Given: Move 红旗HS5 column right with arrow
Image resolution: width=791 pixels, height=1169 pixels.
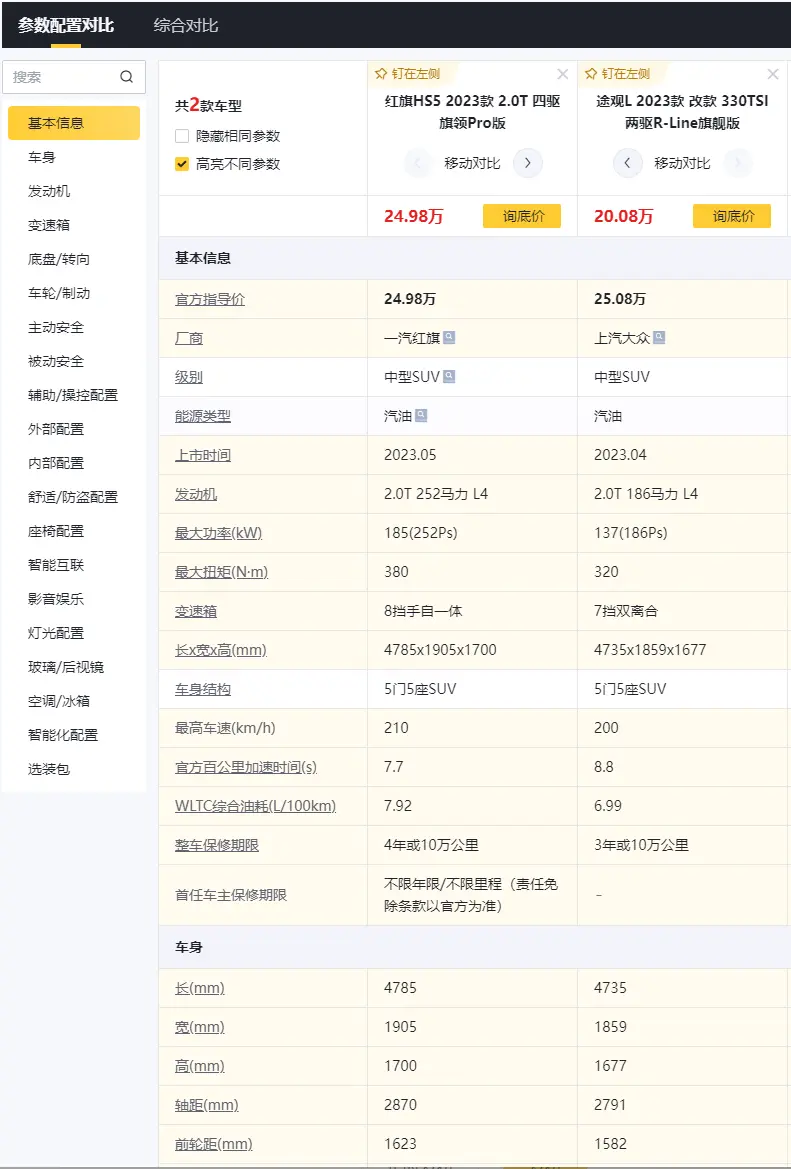Looking at the screenshot, I should [528, 163].
